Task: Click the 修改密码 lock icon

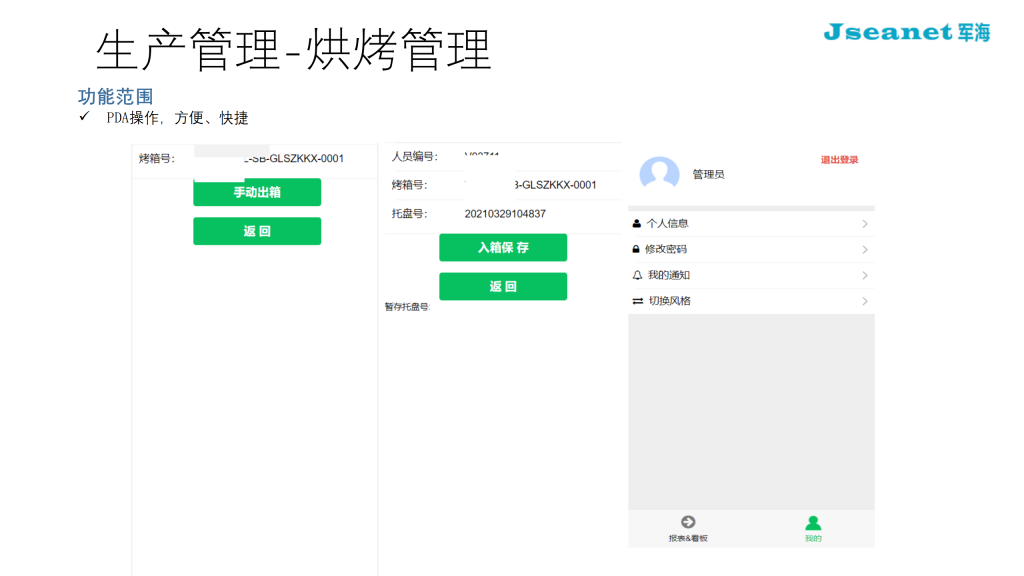Action: pyautogui.click(x=636, y=249)
